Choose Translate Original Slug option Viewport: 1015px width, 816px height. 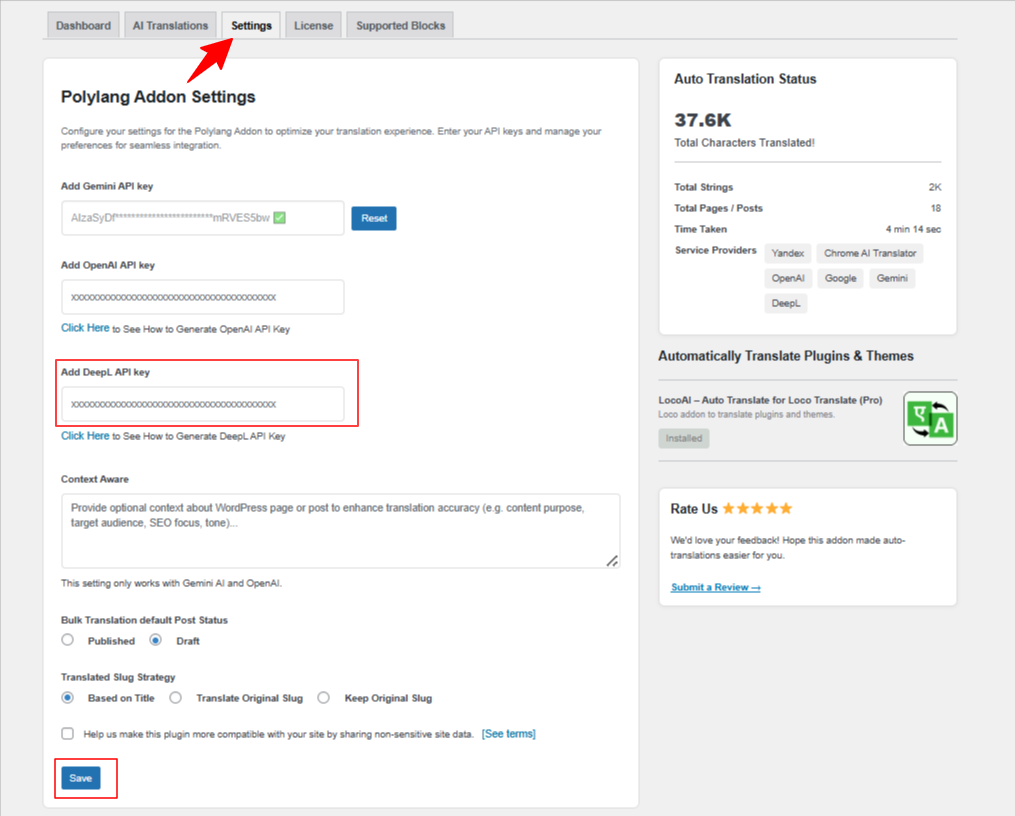175,698
